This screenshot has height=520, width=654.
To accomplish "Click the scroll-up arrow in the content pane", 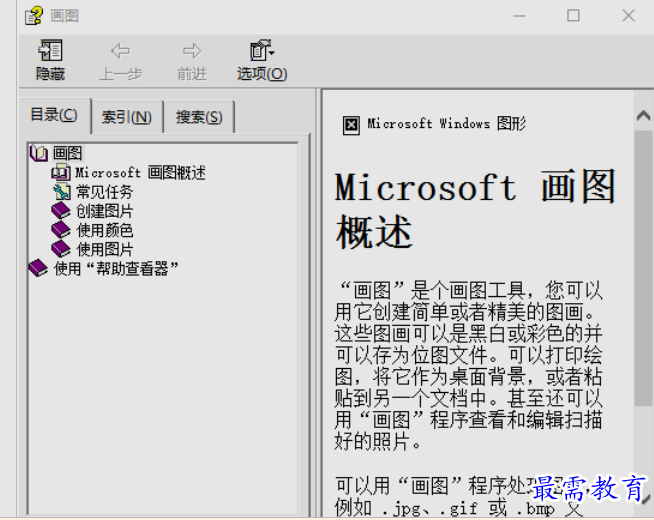I will [644, 116].
